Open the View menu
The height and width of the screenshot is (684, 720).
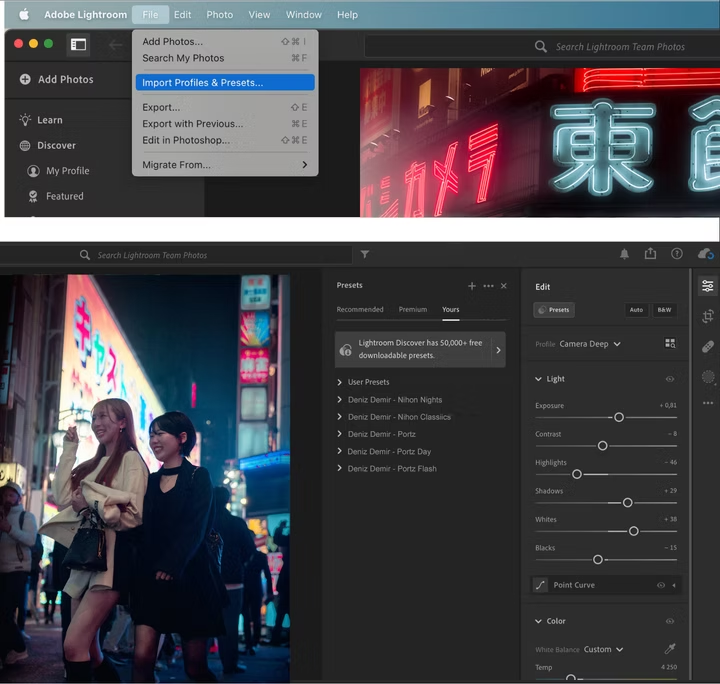click(x=259, y=15)
